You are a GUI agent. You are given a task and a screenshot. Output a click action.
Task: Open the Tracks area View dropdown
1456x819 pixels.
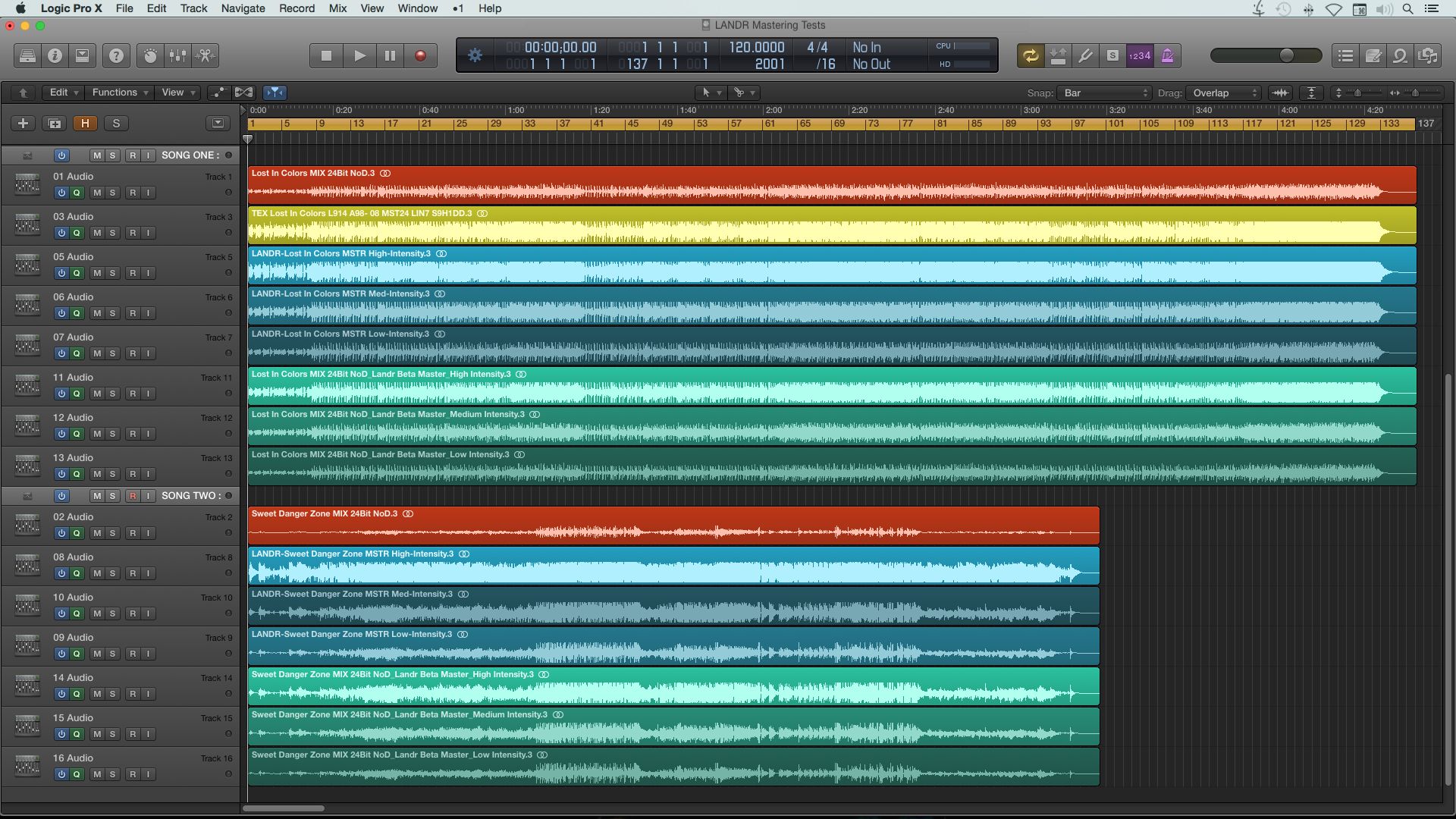178,93
